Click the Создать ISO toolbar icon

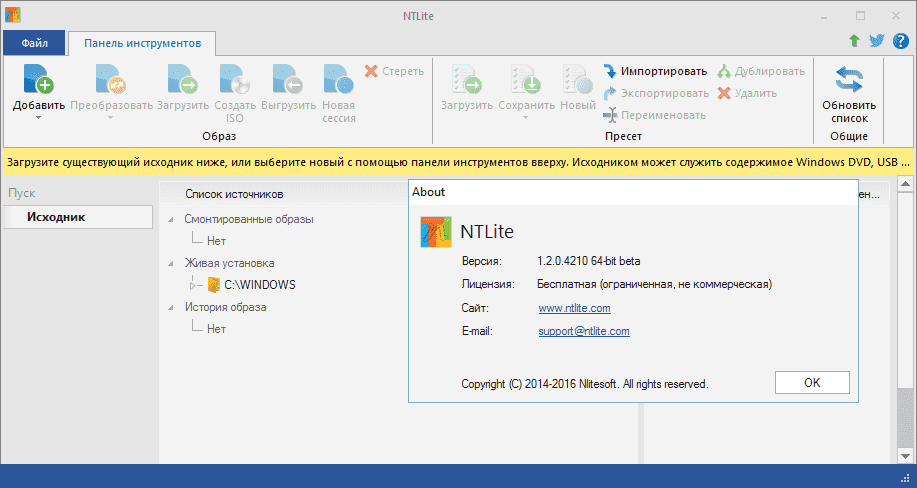click(x=234, y=79)
